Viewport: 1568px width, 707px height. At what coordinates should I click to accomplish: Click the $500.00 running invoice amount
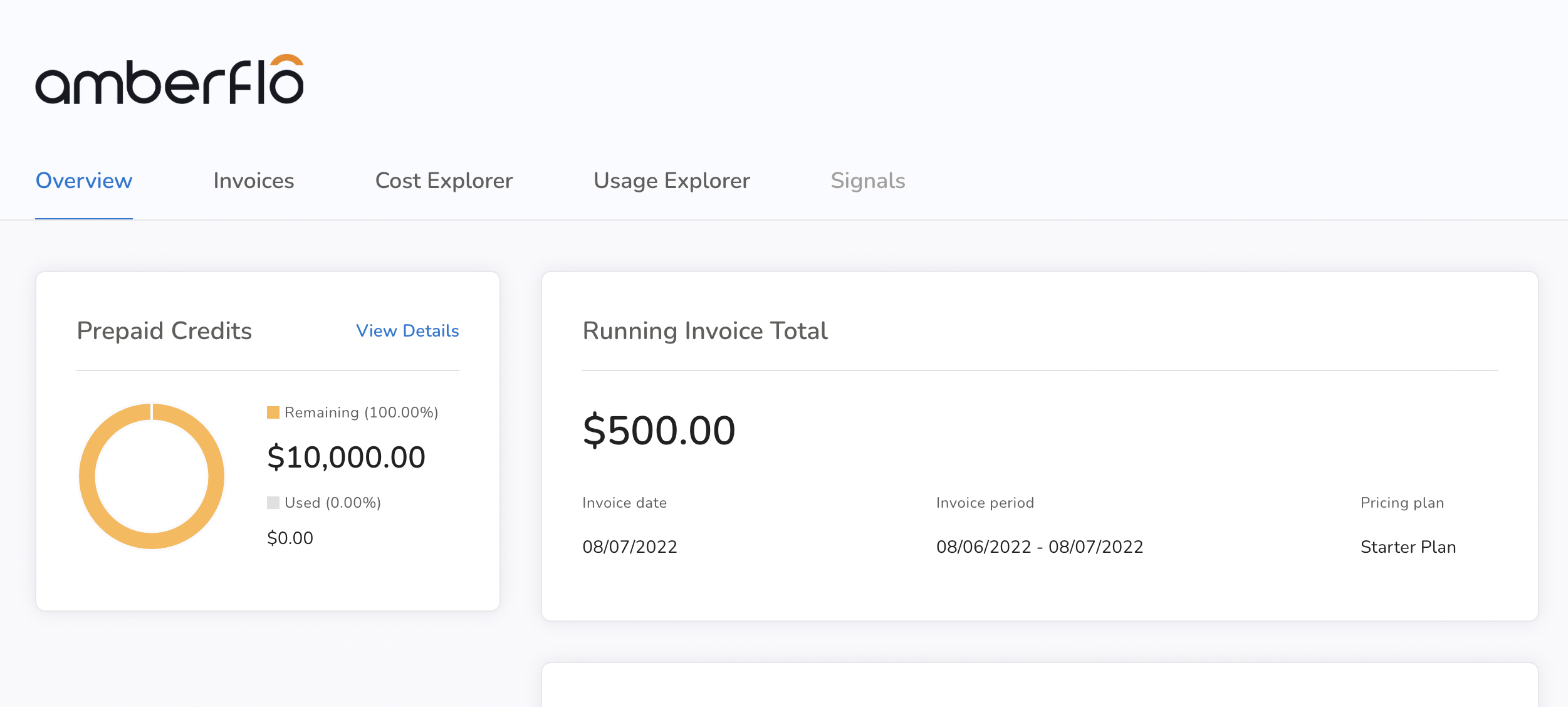(659, 431)
